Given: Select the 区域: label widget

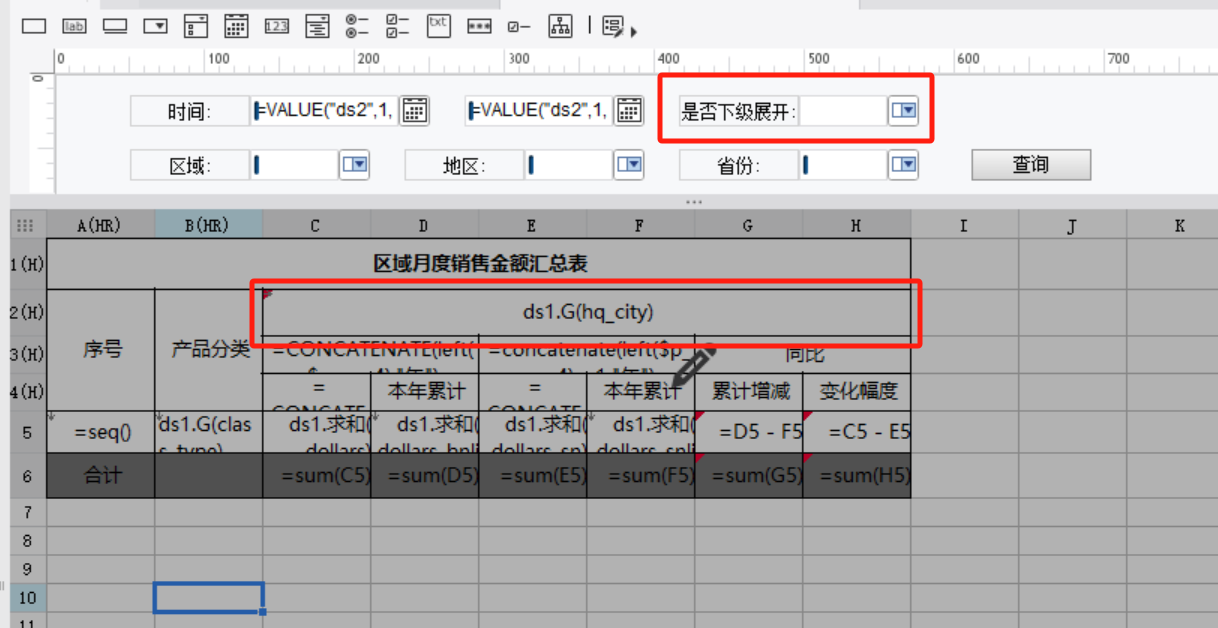Looking at the screenshot, I should tap(189, 165).
